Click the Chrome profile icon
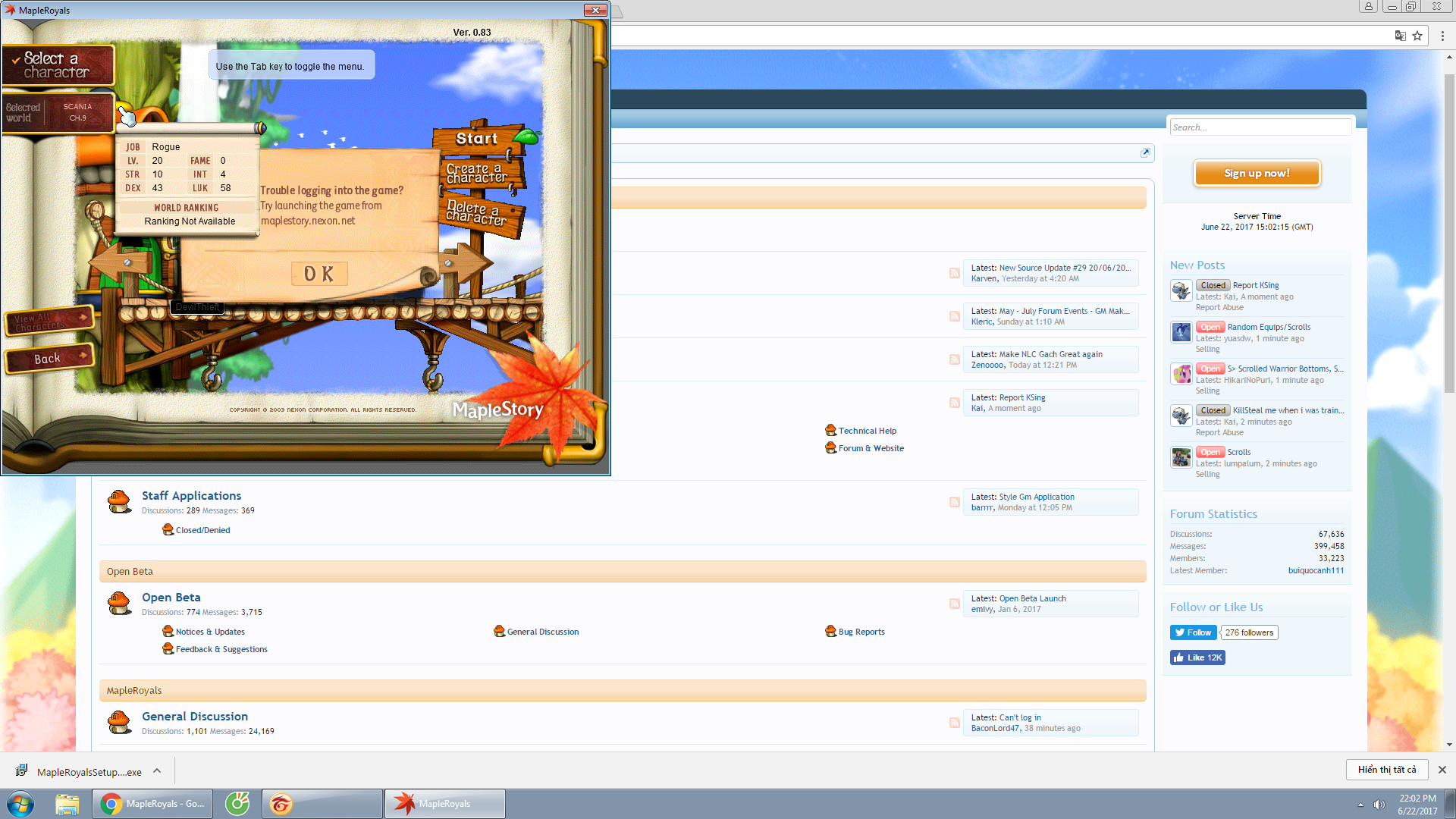 point(1368,7)
